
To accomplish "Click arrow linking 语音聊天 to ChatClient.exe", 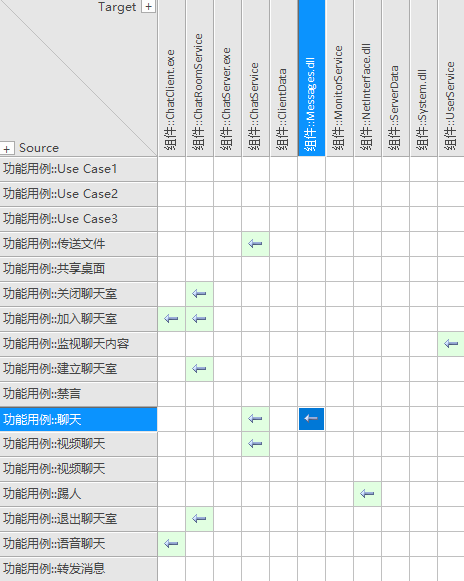I will 171,544.
